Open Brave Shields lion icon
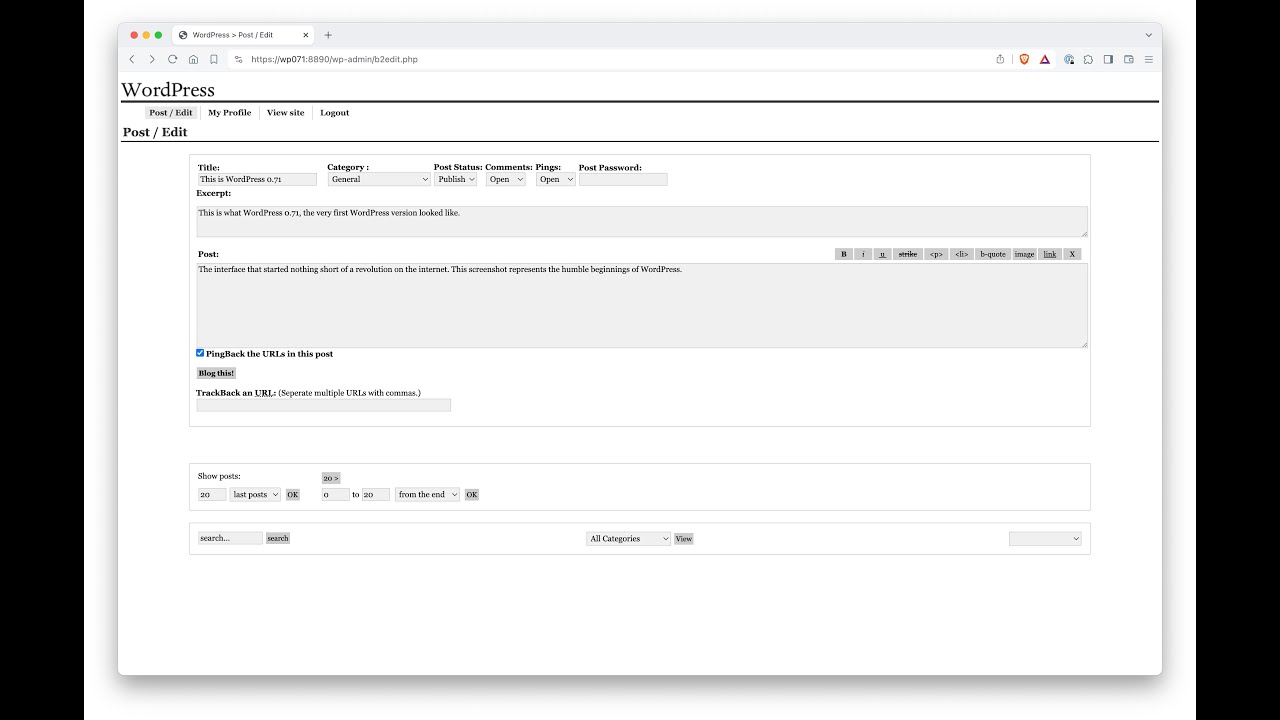The image size is (1280, 720). pos(1024,59)
